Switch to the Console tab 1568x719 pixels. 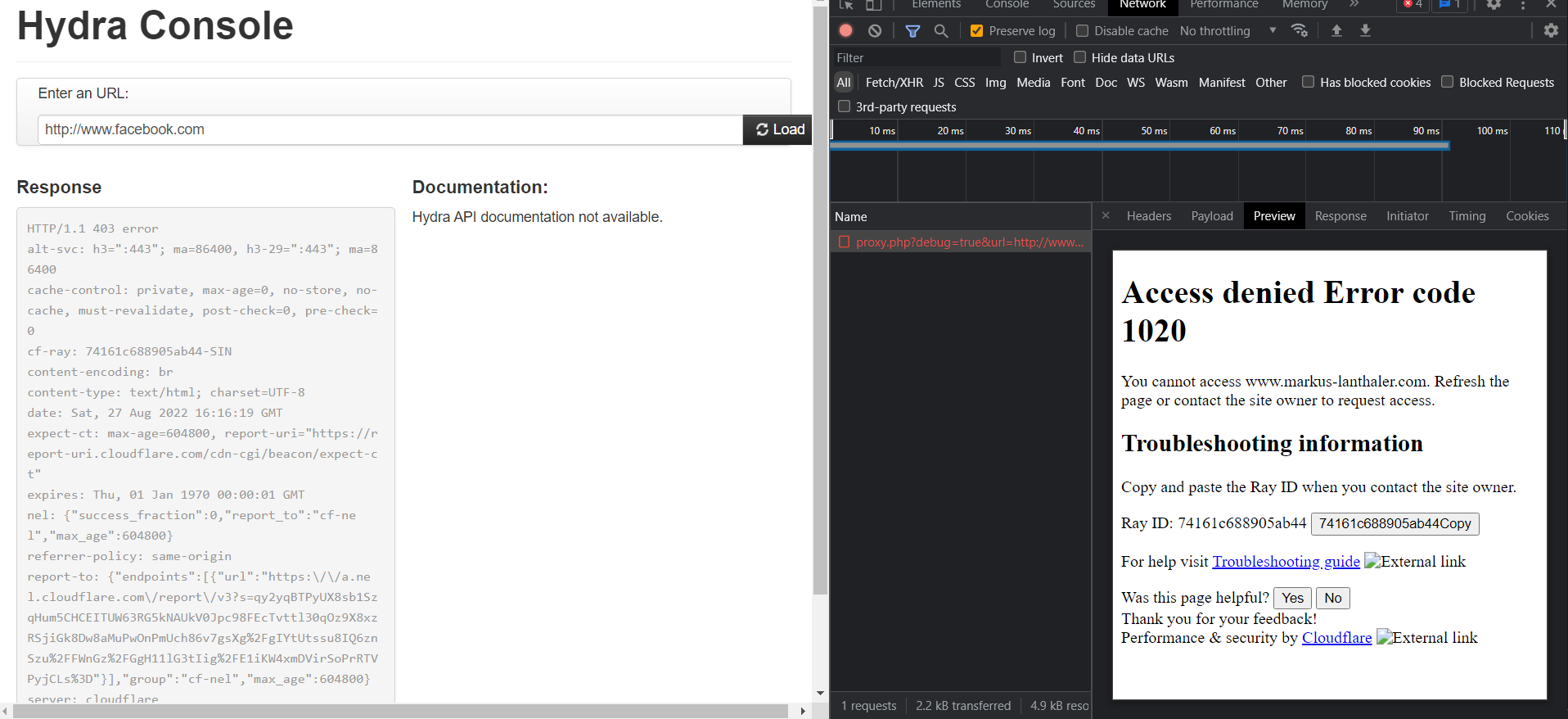point(1007,5)
